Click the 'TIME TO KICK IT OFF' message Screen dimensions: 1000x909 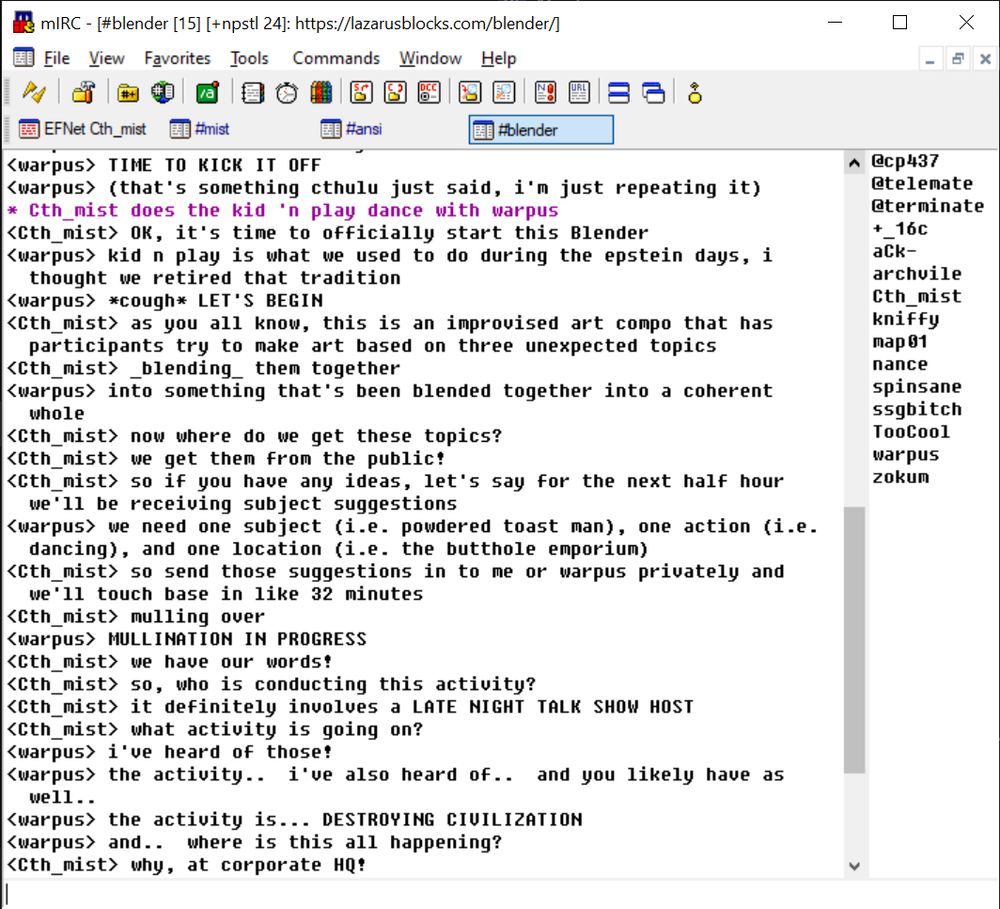point(163,165)
